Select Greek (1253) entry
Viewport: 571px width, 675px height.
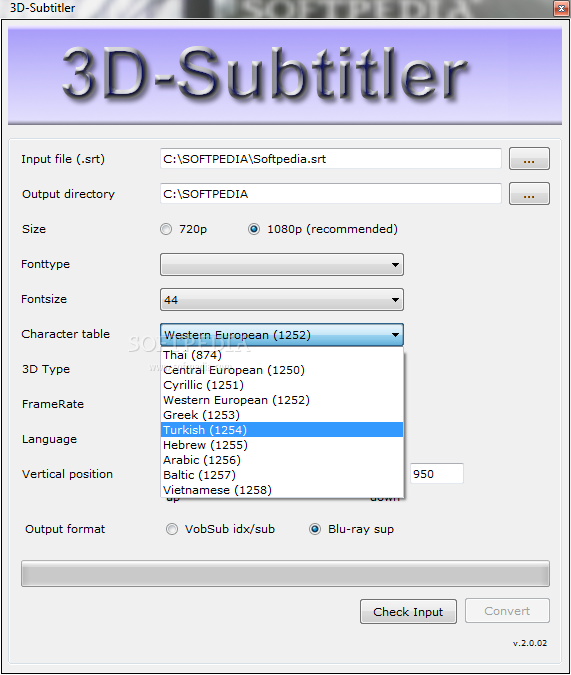(282, 415)
